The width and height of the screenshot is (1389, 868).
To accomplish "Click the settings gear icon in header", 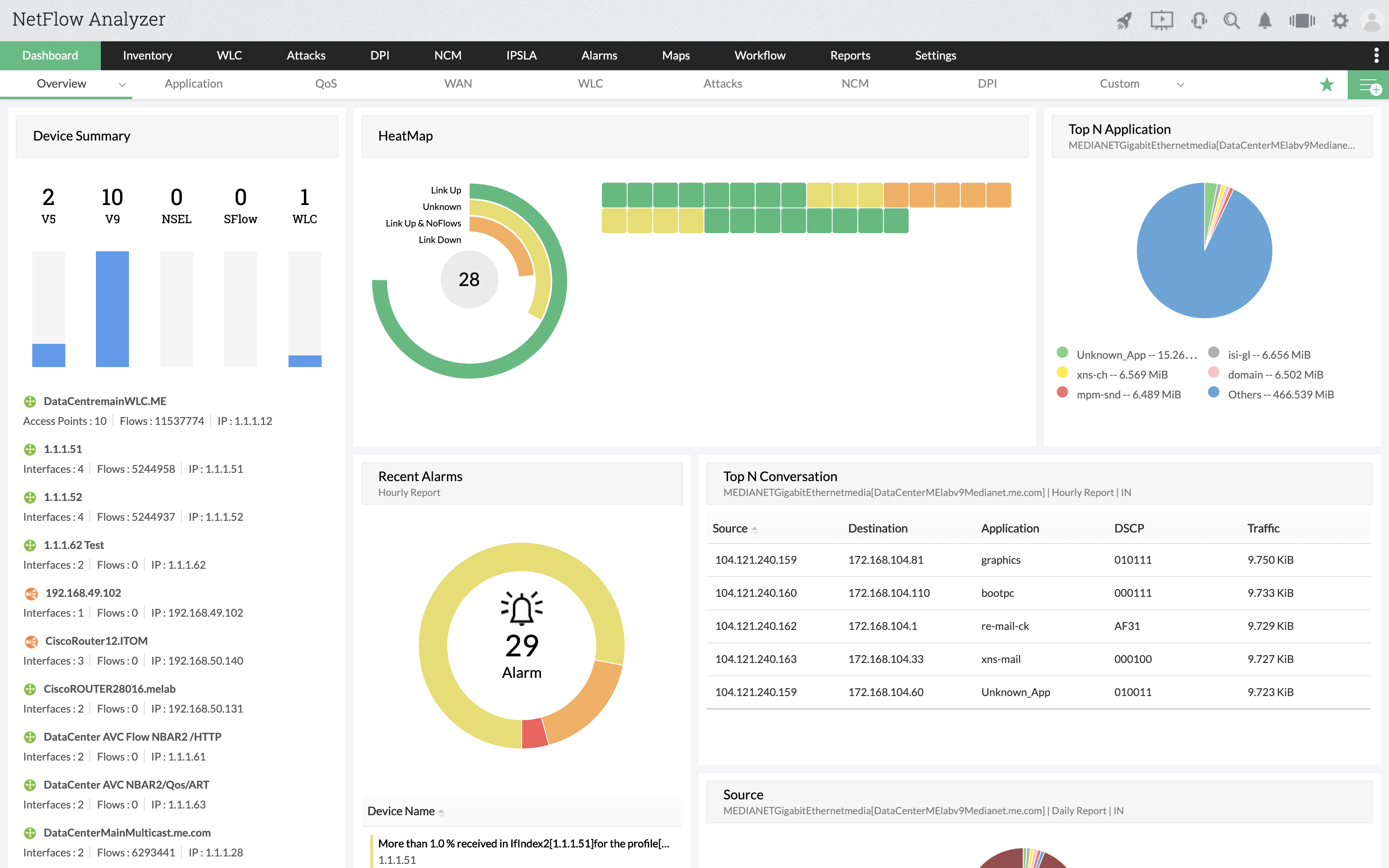I will click(1340, 21).
